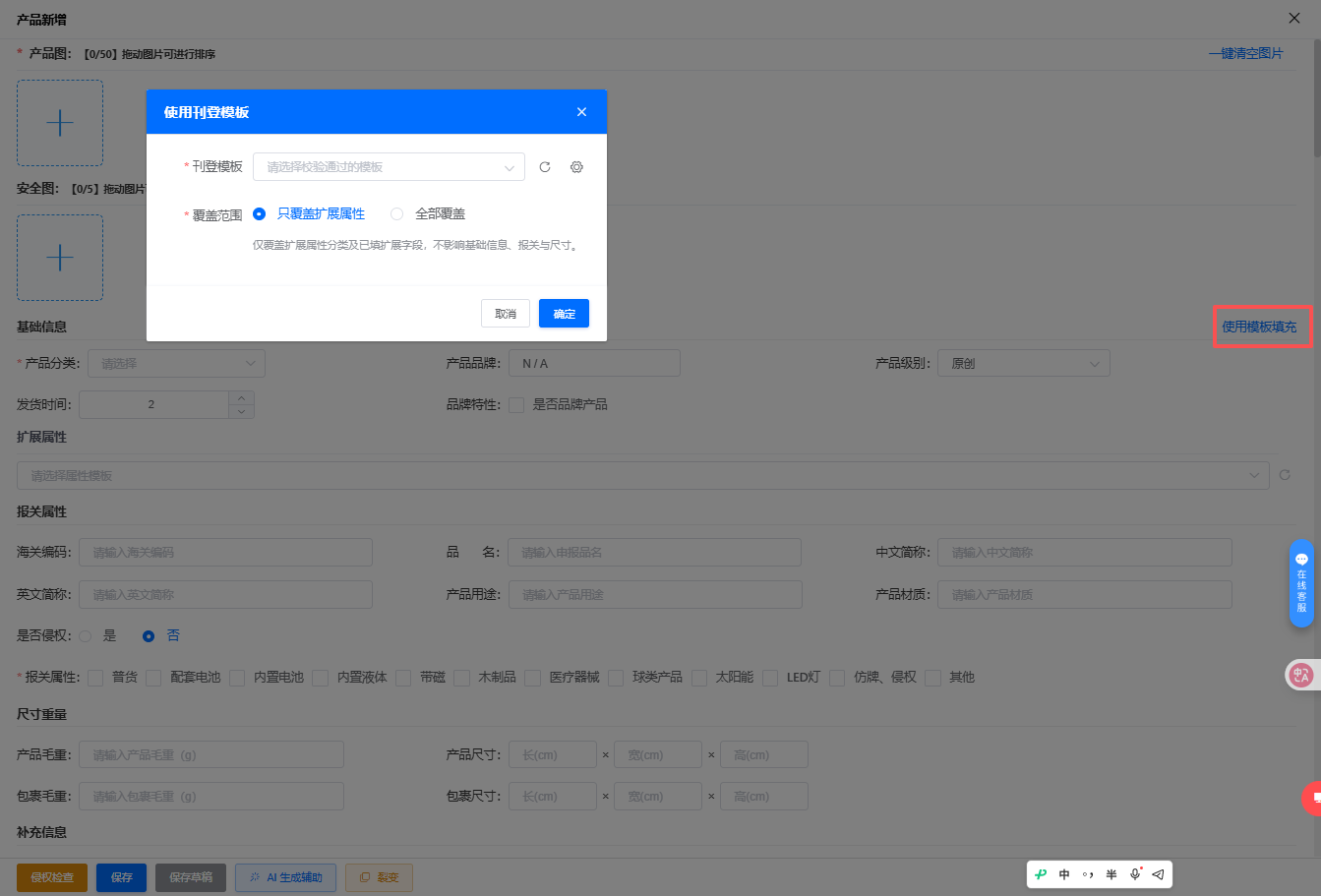Screen dimensions: 1321x896
Task: Close the 产品新增 panel
Action: (x=1294, y=18)
